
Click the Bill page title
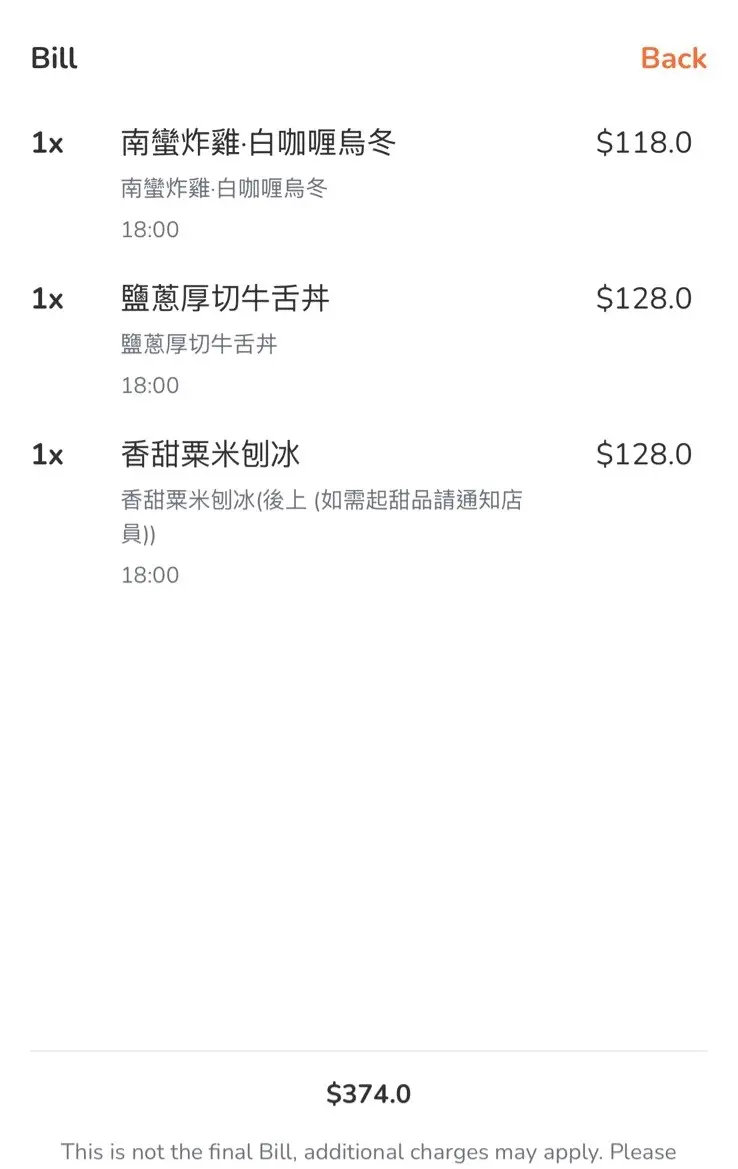54,58
